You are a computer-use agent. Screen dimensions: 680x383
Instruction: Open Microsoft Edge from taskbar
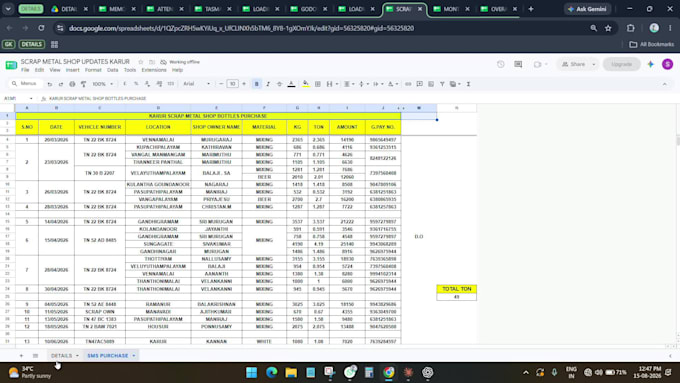coord(271,372)
